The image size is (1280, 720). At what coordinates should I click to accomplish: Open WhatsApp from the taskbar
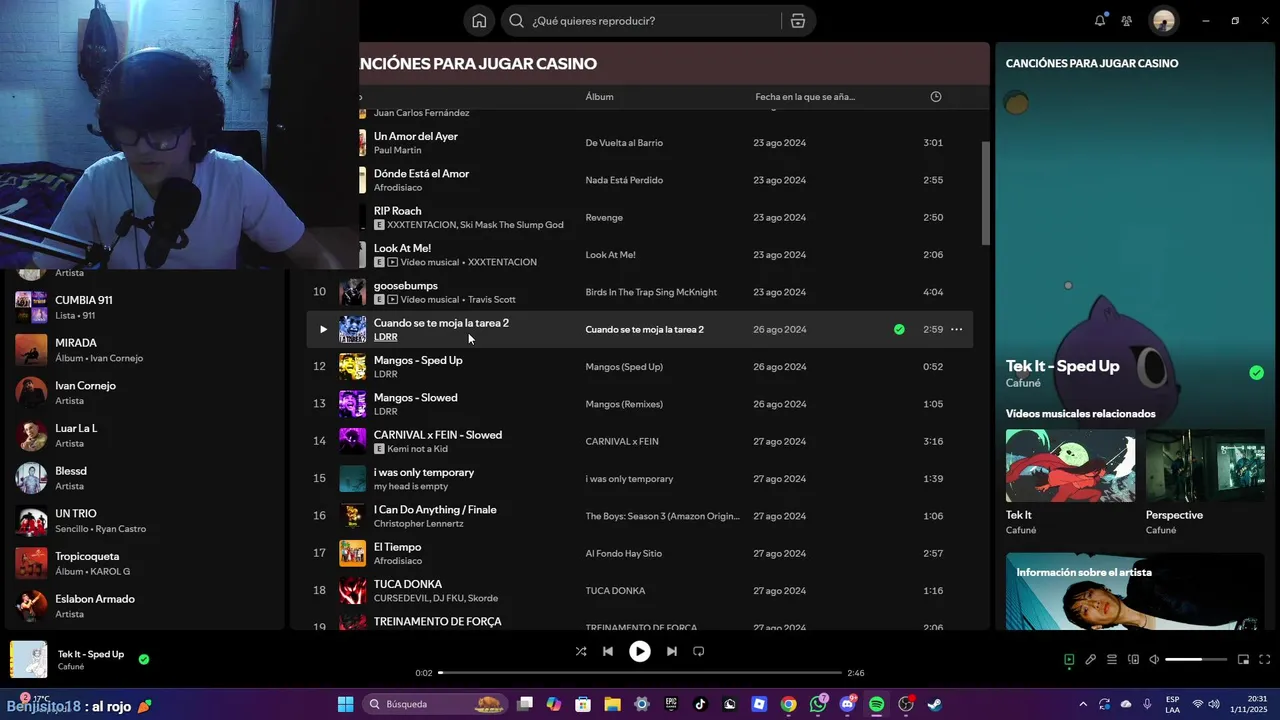pyautogui.click(x=819, y=704)
